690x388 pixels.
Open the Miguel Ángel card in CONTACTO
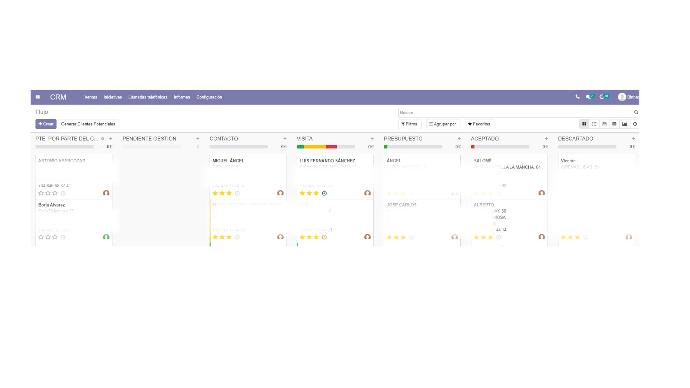pos(248,177)
